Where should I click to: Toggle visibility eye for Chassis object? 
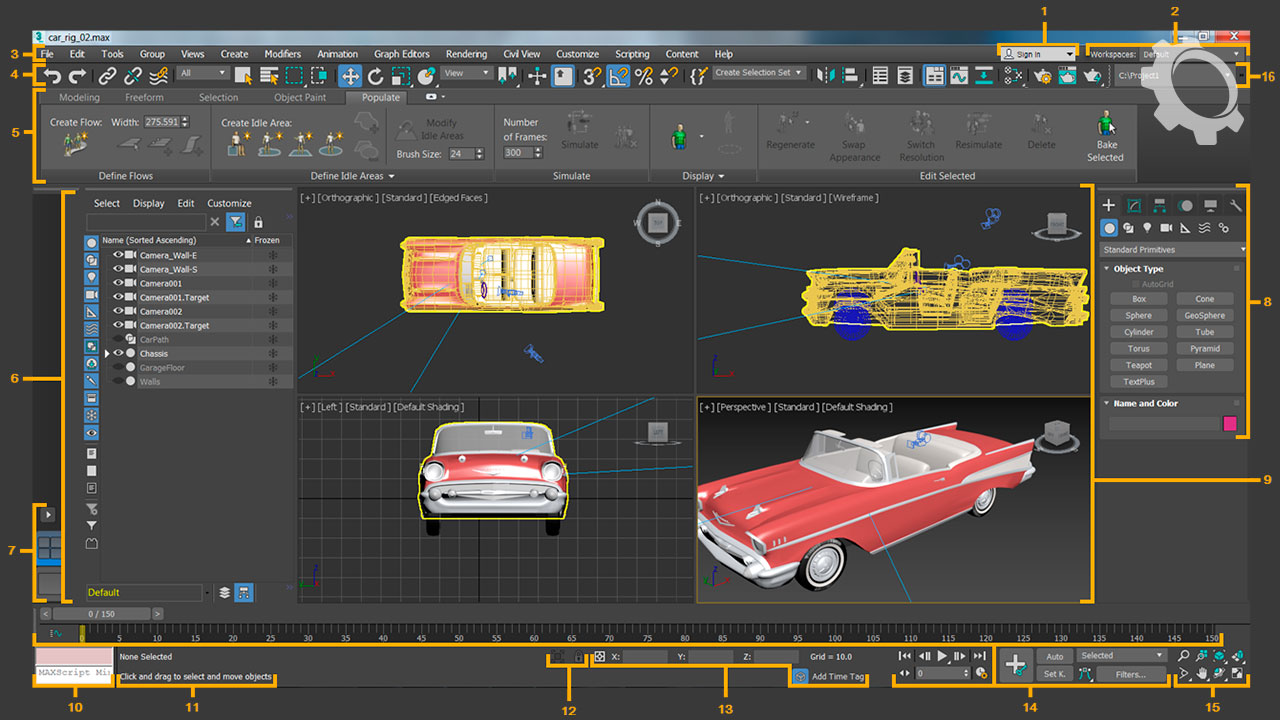(x=119, y=353)
